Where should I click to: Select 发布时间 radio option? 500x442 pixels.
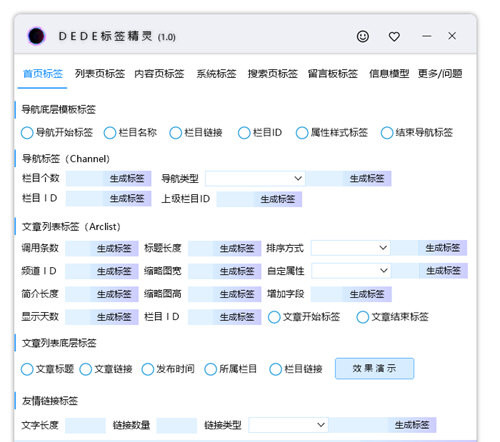click(148, 369)
